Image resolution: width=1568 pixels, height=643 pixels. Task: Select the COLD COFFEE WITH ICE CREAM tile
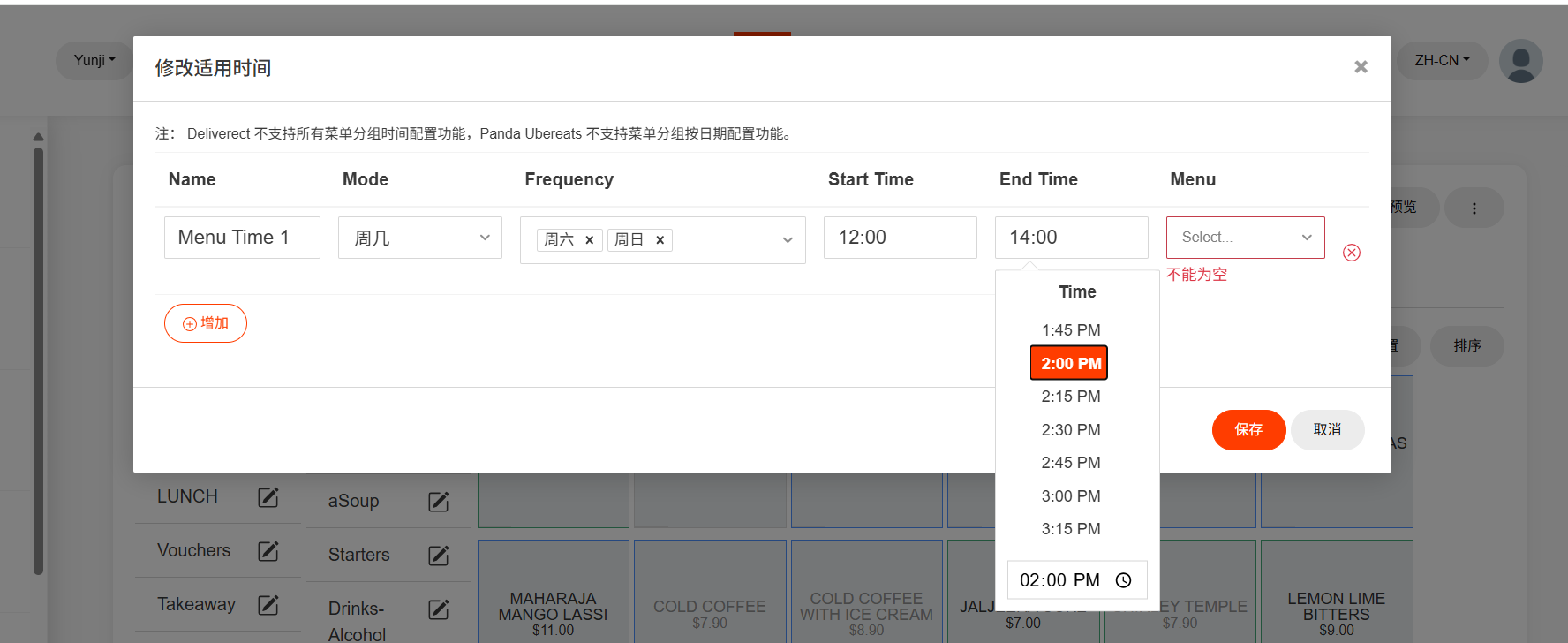coord(866,592)
